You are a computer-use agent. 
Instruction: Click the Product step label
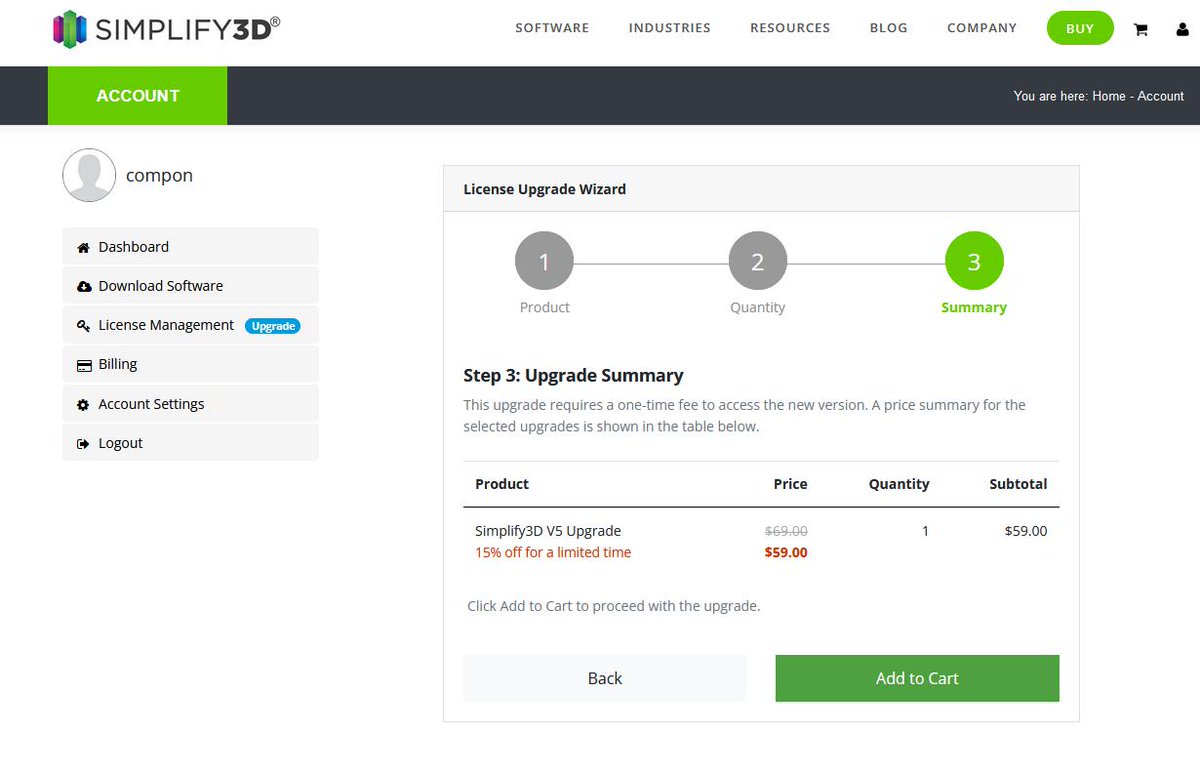coord(545,307)
